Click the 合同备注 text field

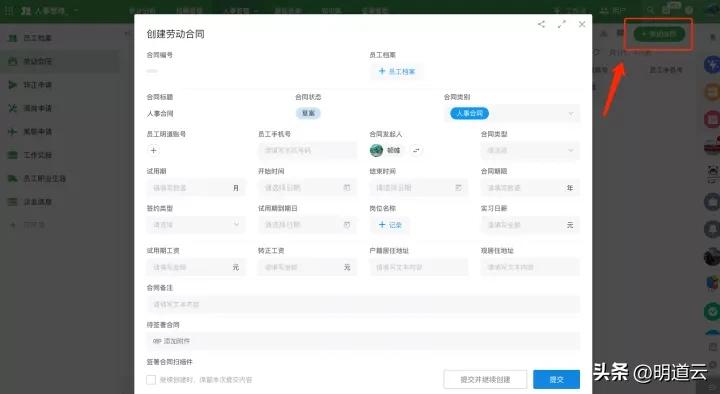tap(363, 304)
